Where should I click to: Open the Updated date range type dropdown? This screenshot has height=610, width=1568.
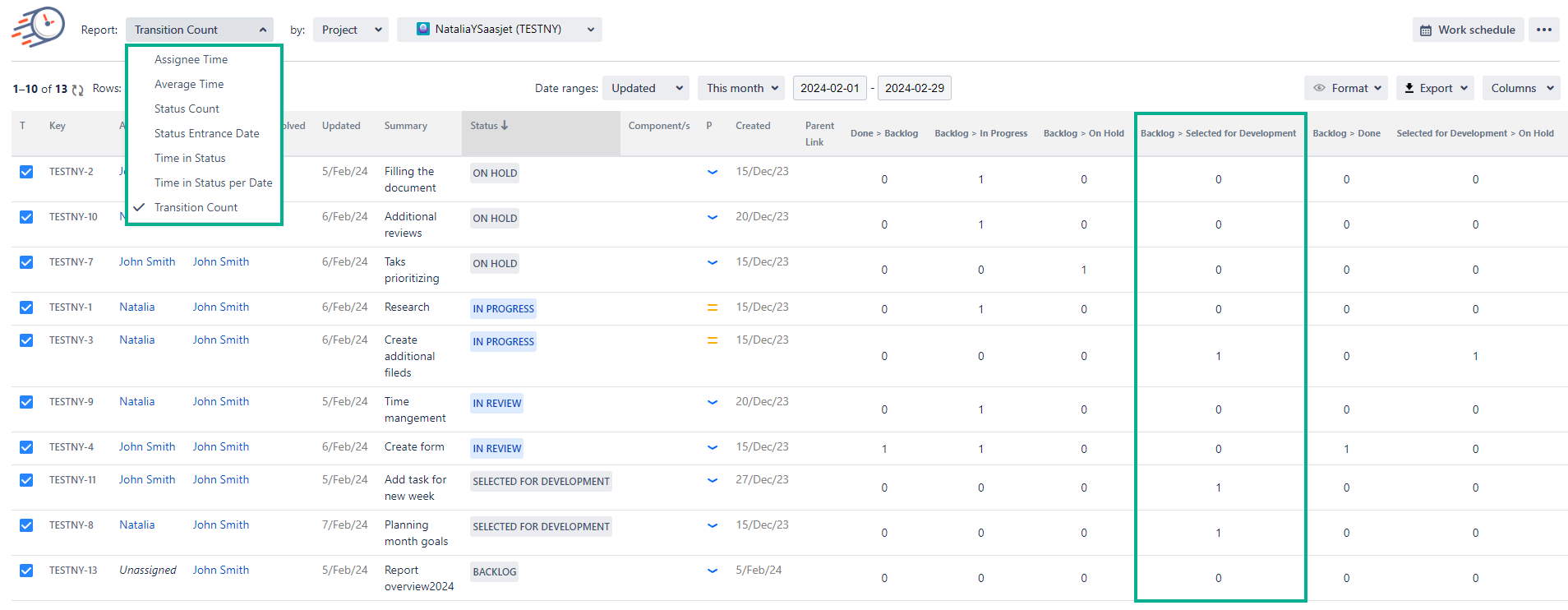click(x=647, y=88)
